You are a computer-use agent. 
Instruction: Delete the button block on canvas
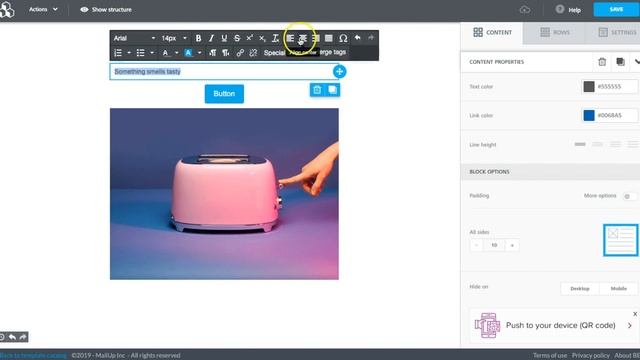pyautogui.click(x=317, y=90)
